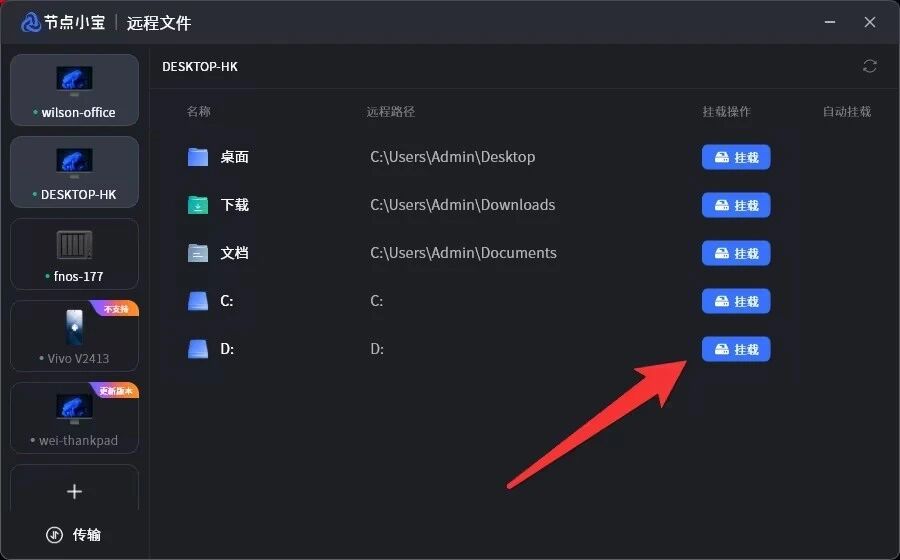Screen dimensions: 900x560
Task: Open the 传输 transfer panel
Action: click(x=73, y=535)
